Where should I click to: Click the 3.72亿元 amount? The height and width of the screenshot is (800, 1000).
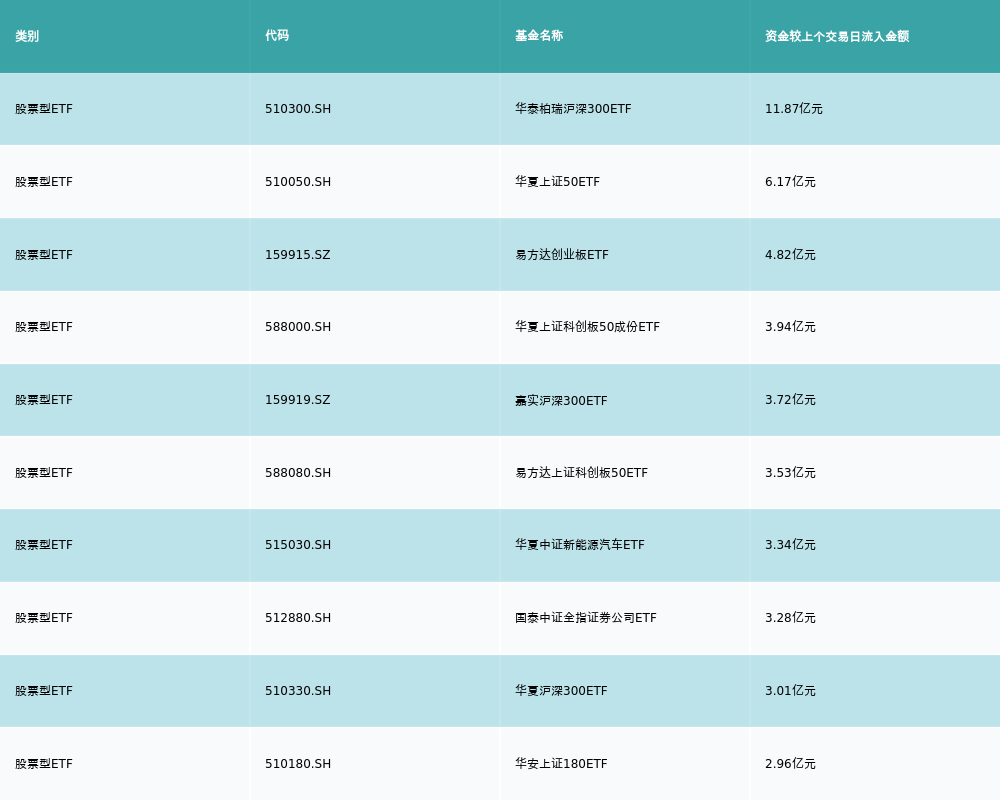tap(790, 400)
